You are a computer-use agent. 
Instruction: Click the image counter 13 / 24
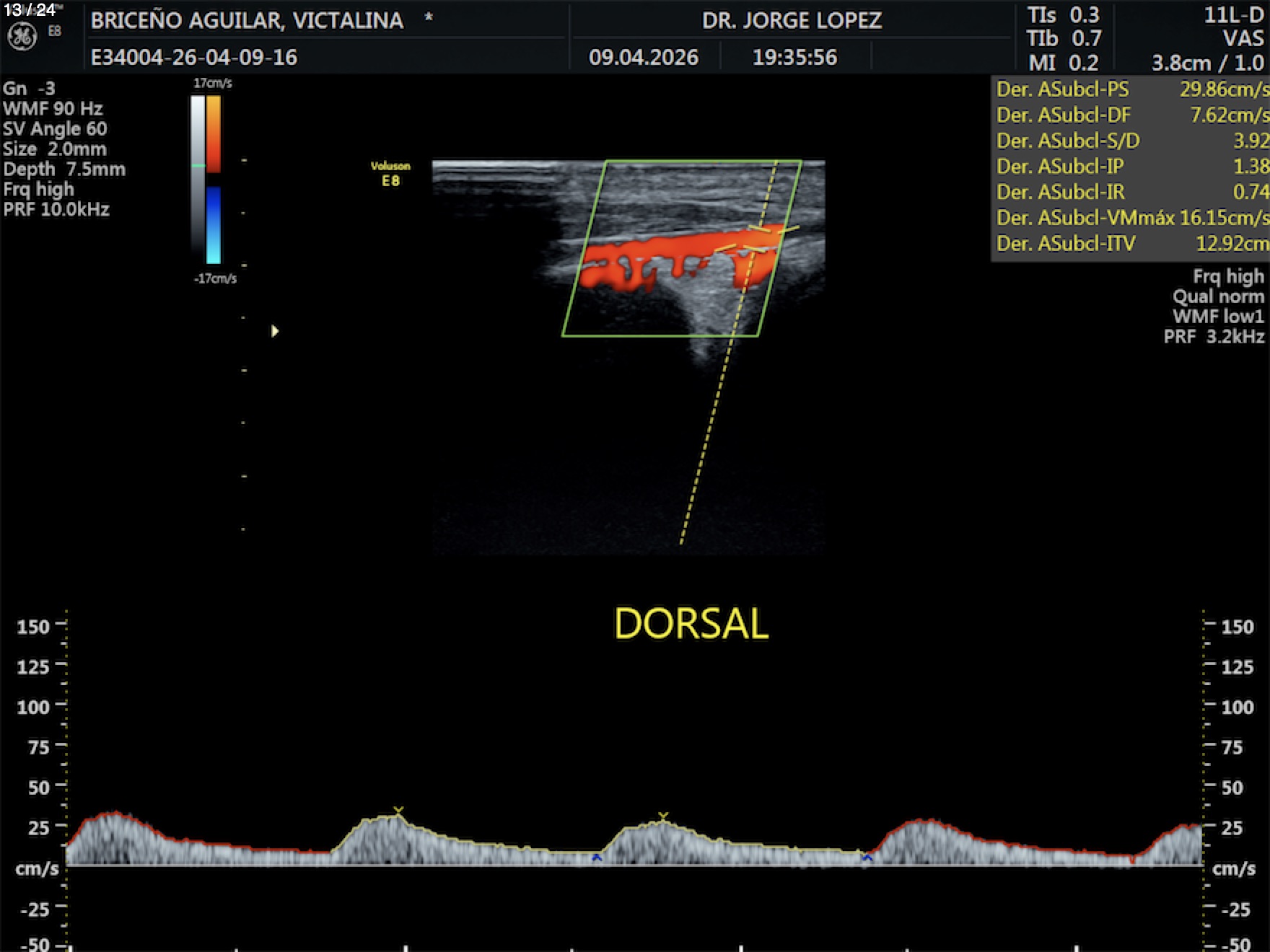click(30, 10)
